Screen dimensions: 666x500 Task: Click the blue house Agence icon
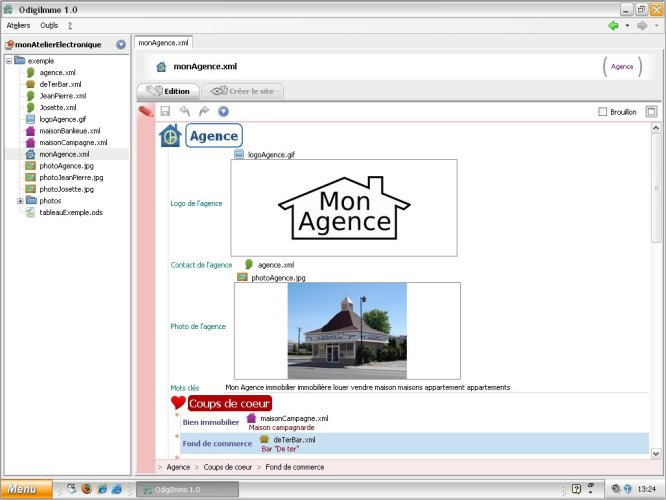170,136
